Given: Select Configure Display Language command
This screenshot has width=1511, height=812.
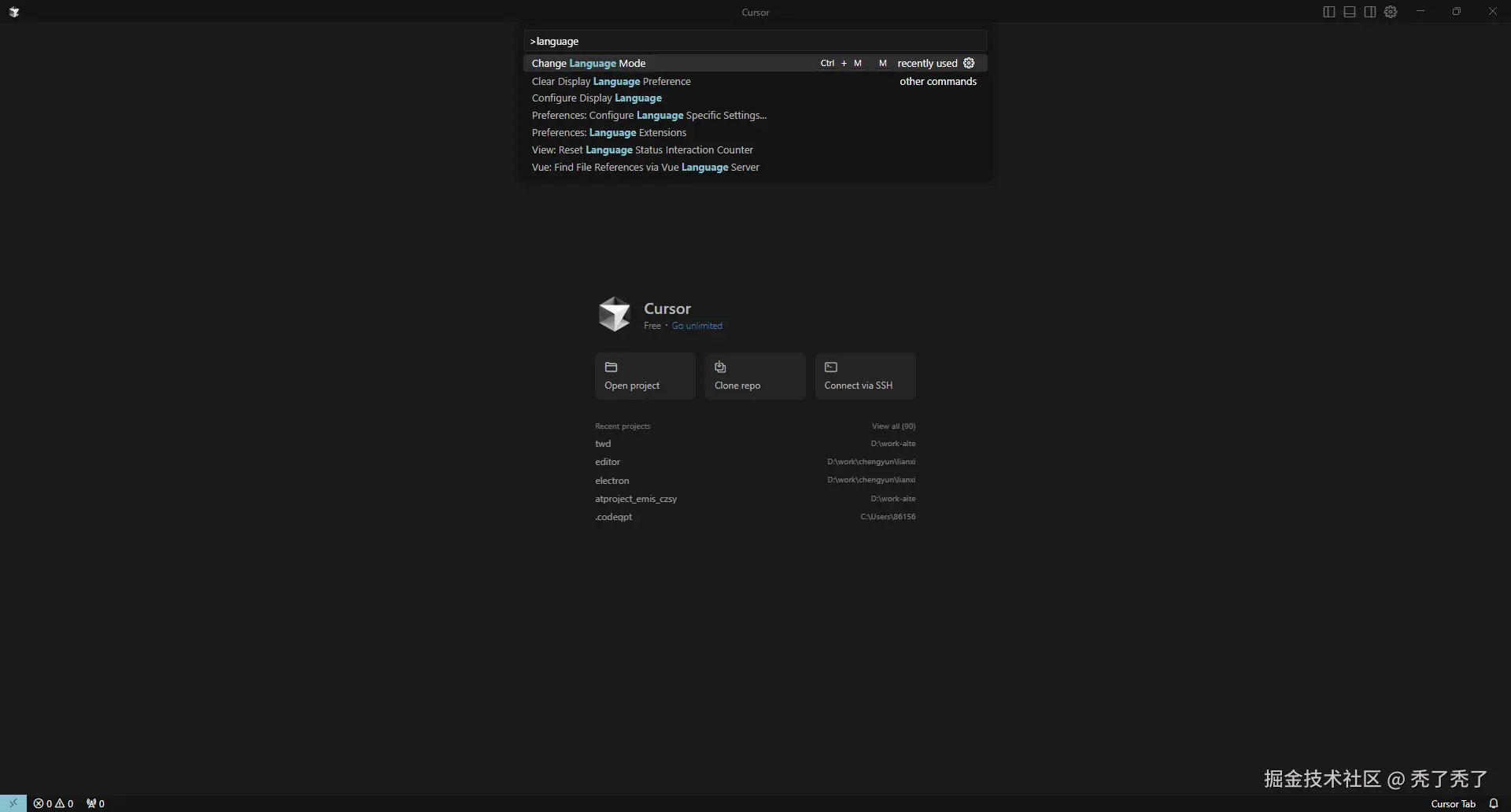Looking at the screenshot, I should point(755,98).
